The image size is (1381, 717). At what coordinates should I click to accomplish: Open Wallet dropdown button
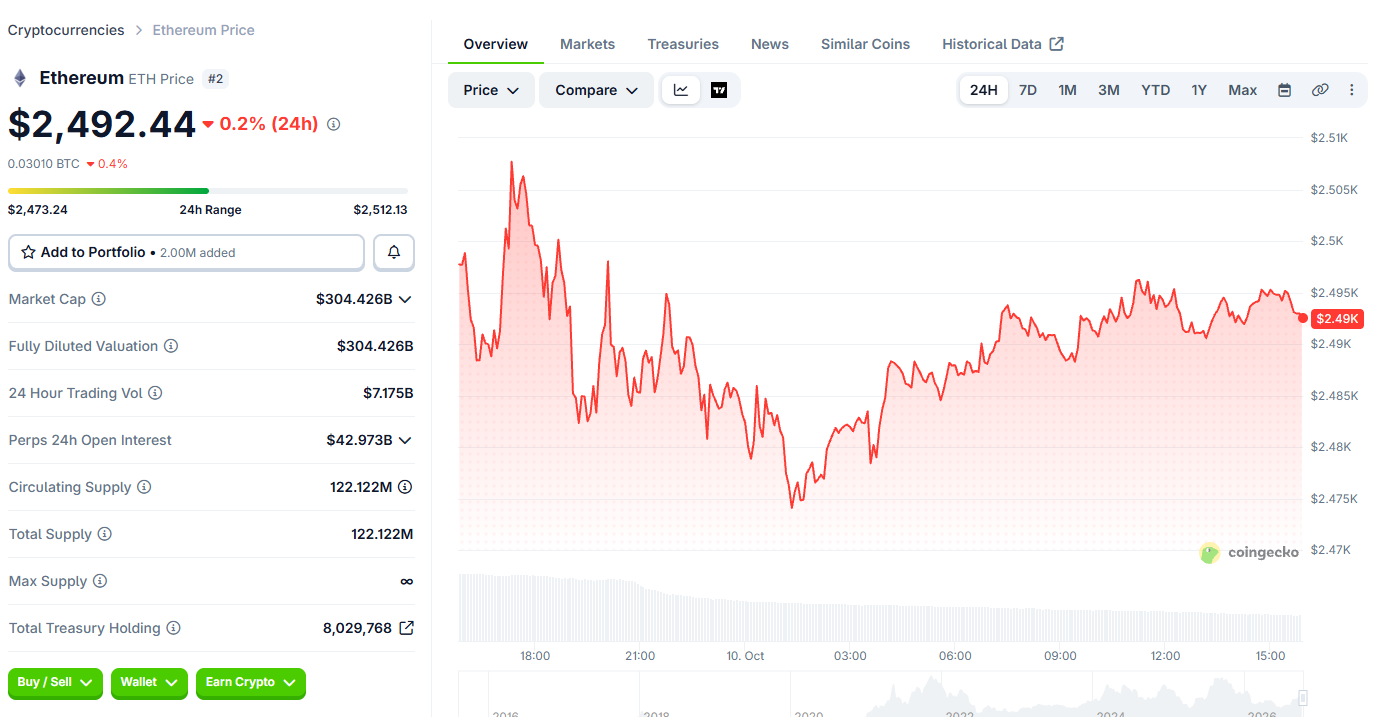pyautogui.click(x=149, y=683)
